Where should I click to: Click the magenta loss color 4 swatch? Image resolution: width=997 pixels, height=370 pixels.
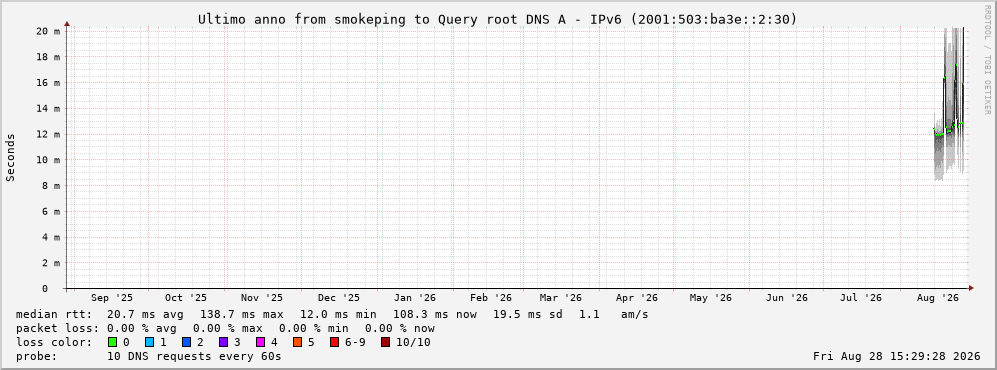(x=260, y=343)
